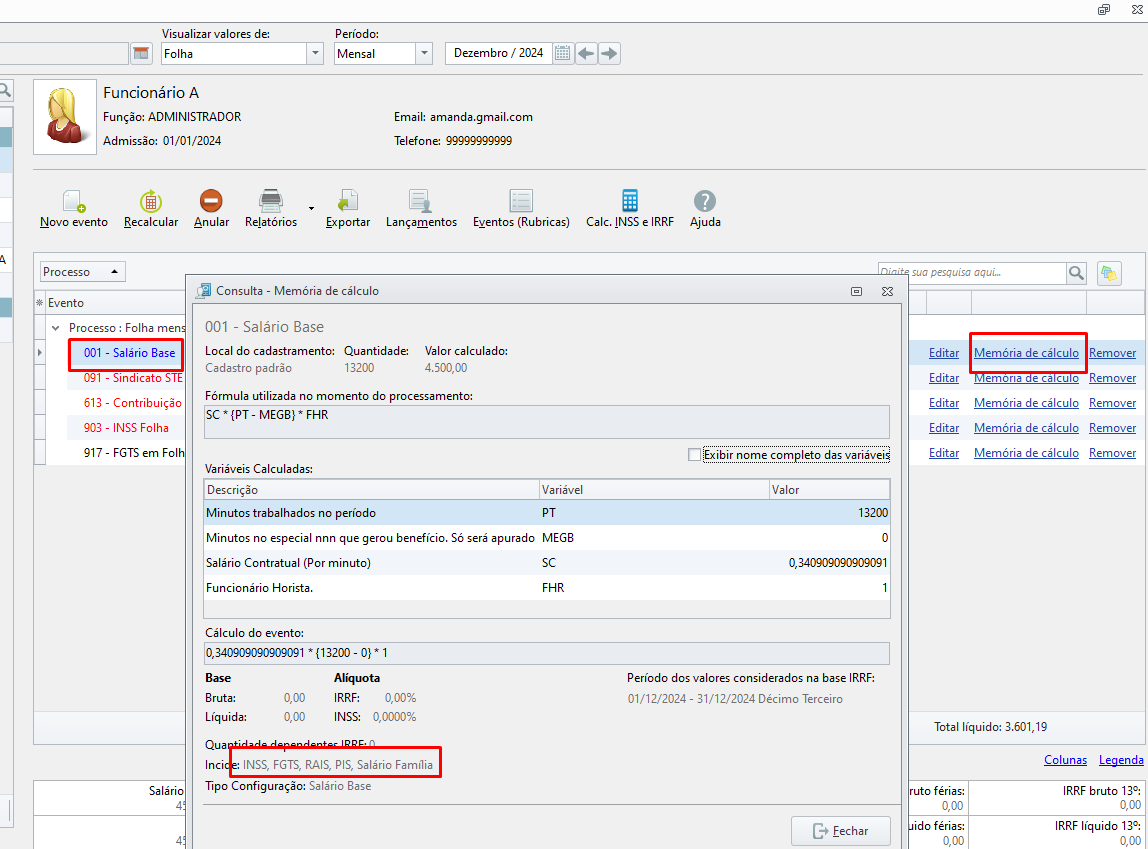The image size is (1148, 849).
Task: Open Calc. INSS e IRRF calculator
Action: click(x=630, y=201)
